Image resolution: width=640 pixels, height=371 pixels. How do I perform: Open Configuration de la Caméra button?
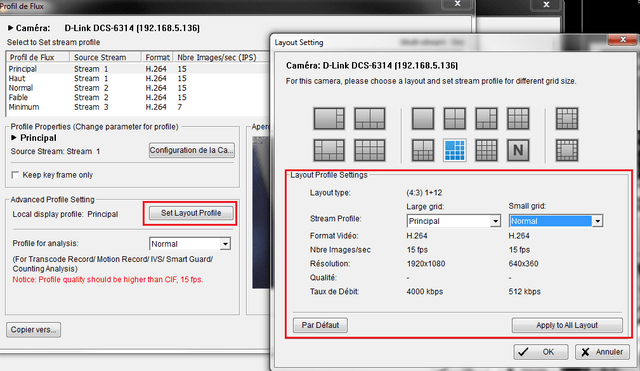(191, 150)
